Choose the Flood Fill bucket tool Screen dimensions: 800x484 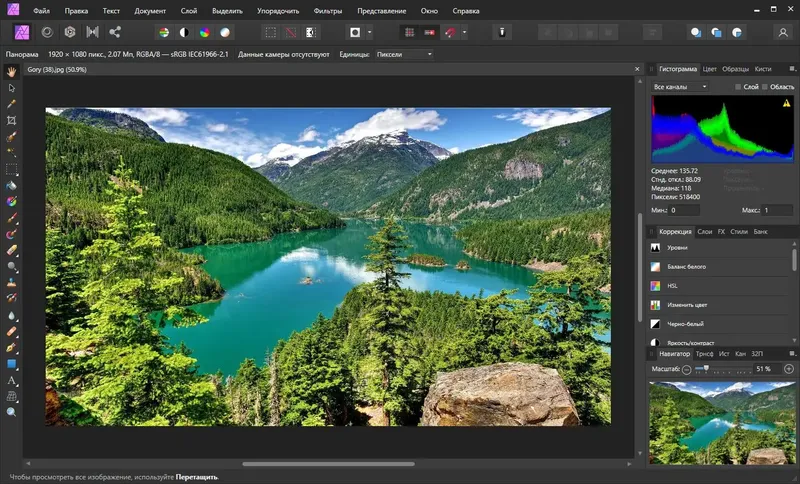(x=11, y=186)
